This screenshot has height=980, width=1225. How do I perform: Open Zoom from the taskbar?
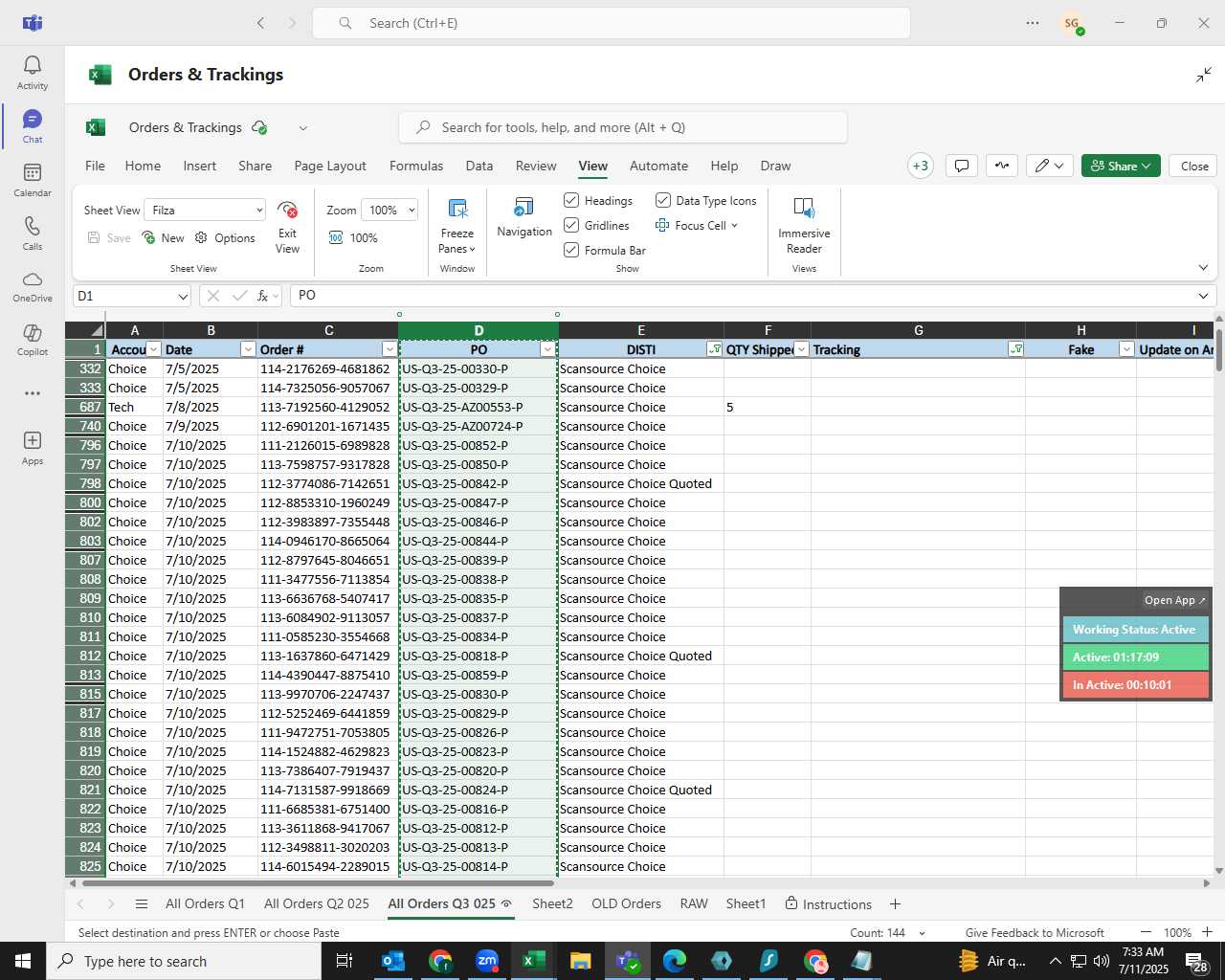(487, 961)
